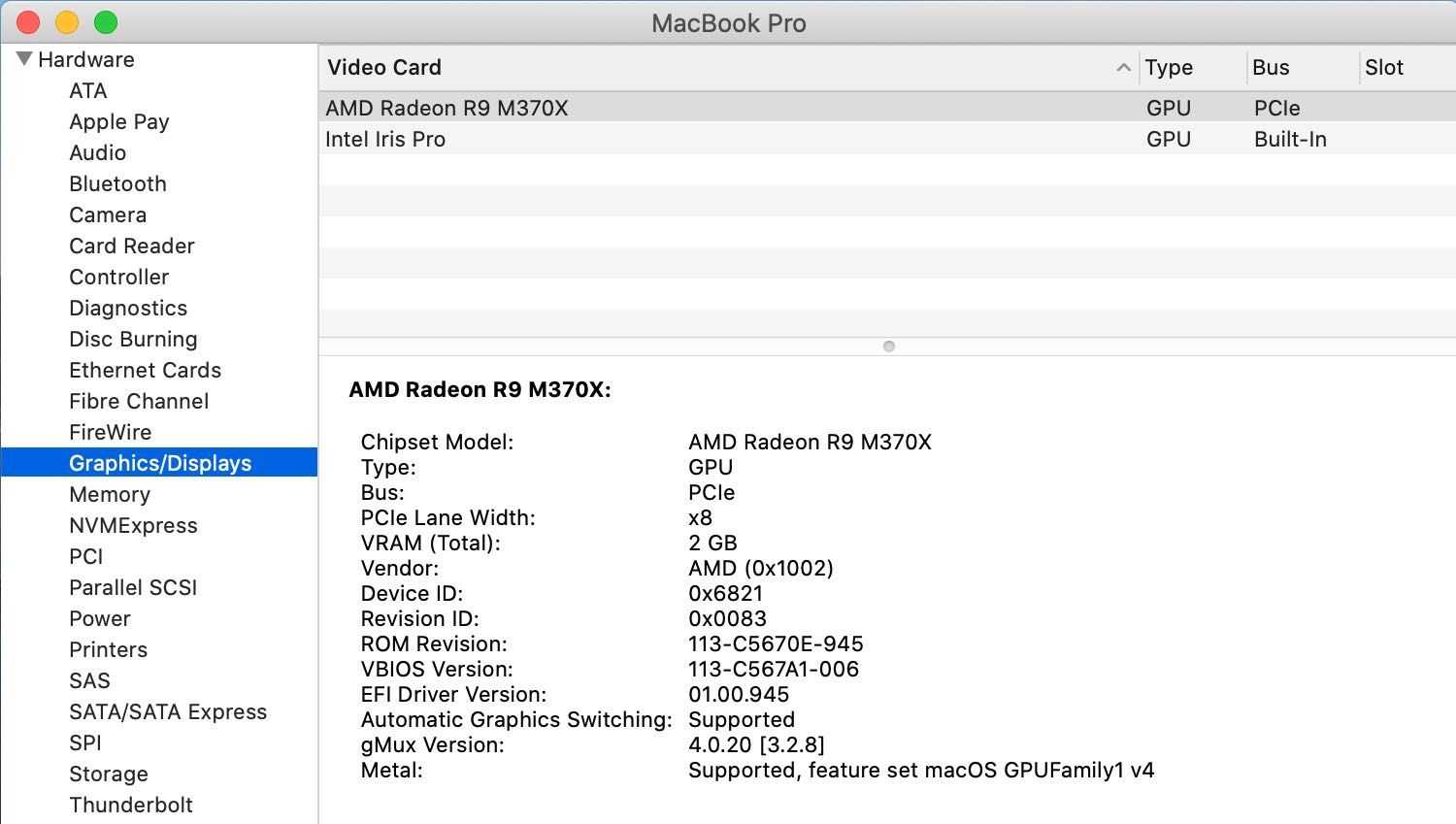
Task: Click the VRAM value 2 GB
Action: click(712, 543)
